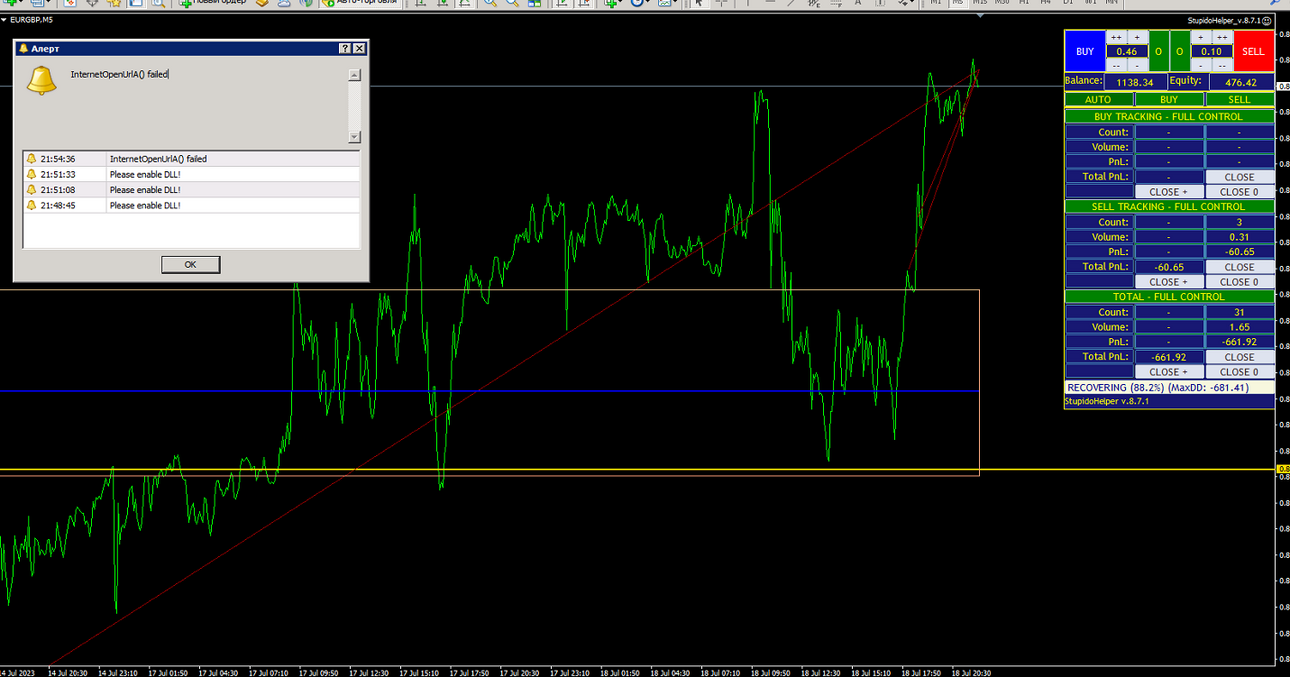Click CLOSE in the TOTAL section
1290x677 pixels.
[1240, 357]
